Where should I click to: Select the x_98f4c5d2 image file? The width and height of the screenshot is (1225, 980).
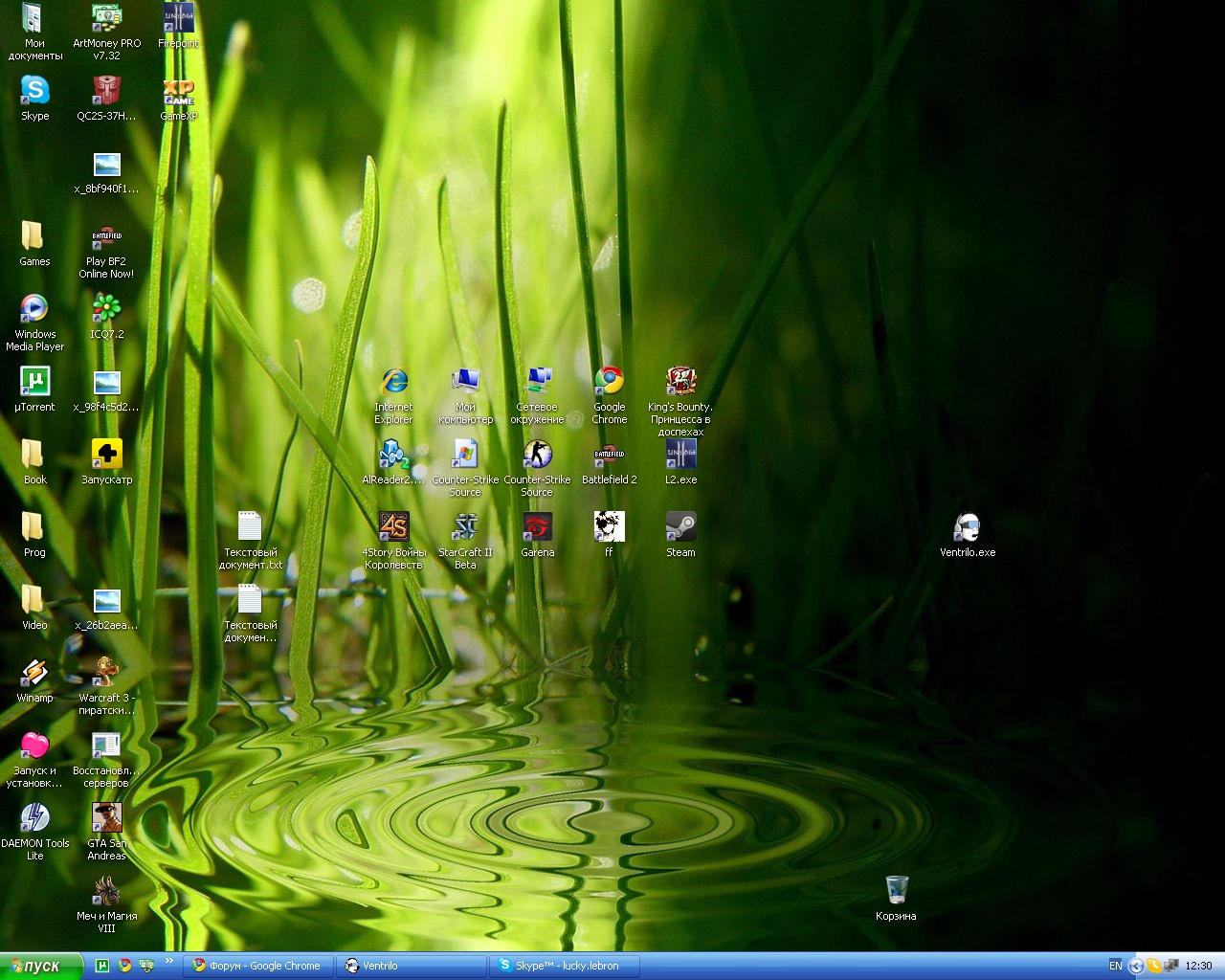(x=106, y=390)
